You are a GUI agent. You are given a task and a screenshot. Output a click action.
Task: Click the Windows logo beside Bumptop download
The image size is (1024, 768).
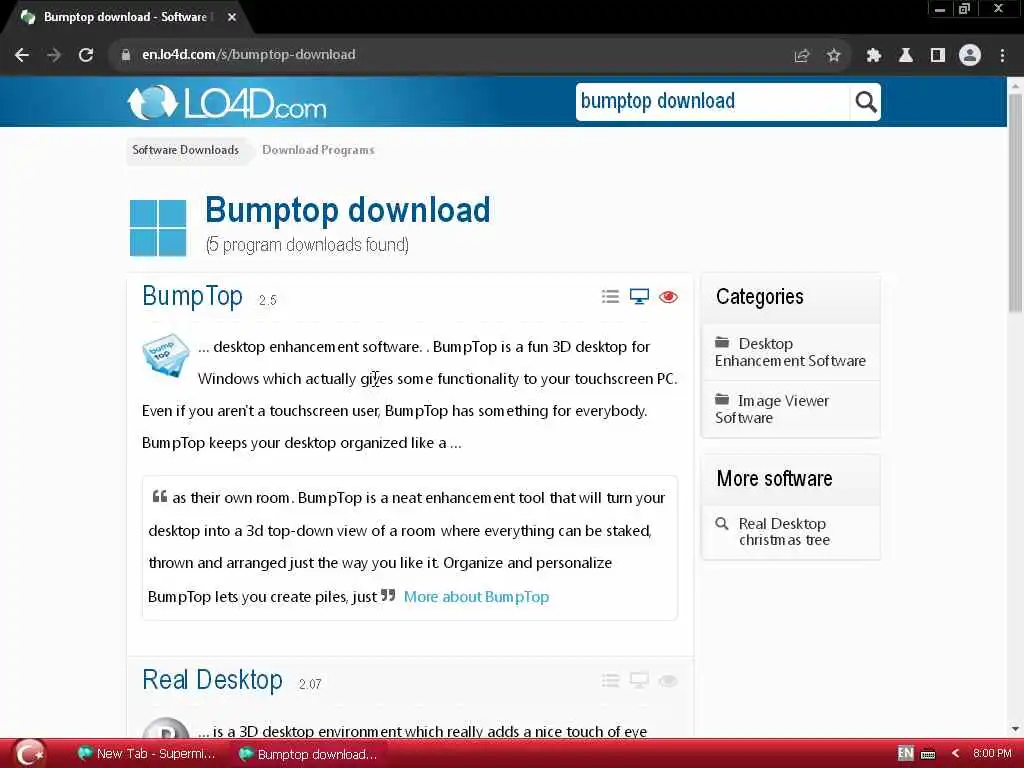158,227
